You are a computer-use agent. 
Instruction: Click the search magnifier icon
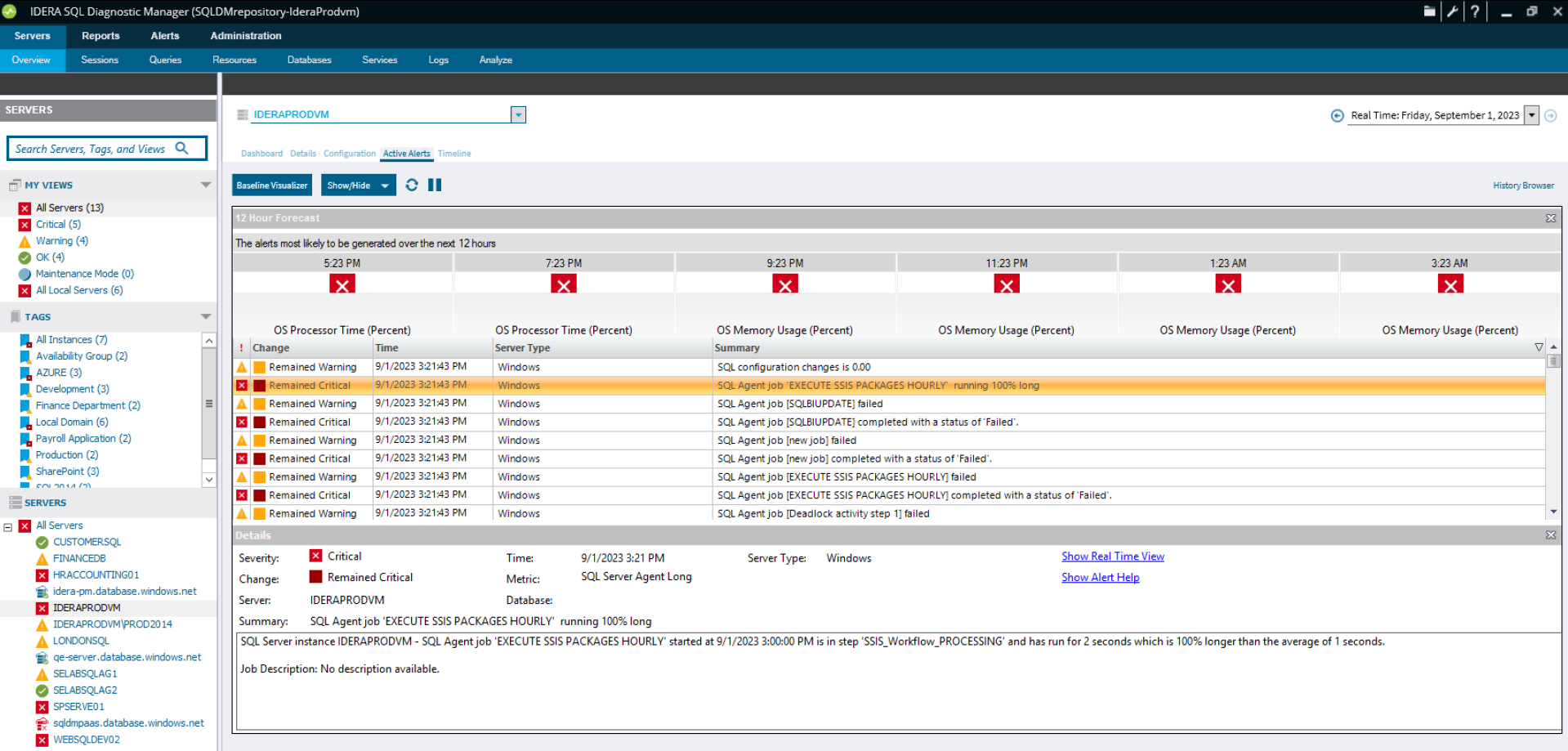(182, 148)
